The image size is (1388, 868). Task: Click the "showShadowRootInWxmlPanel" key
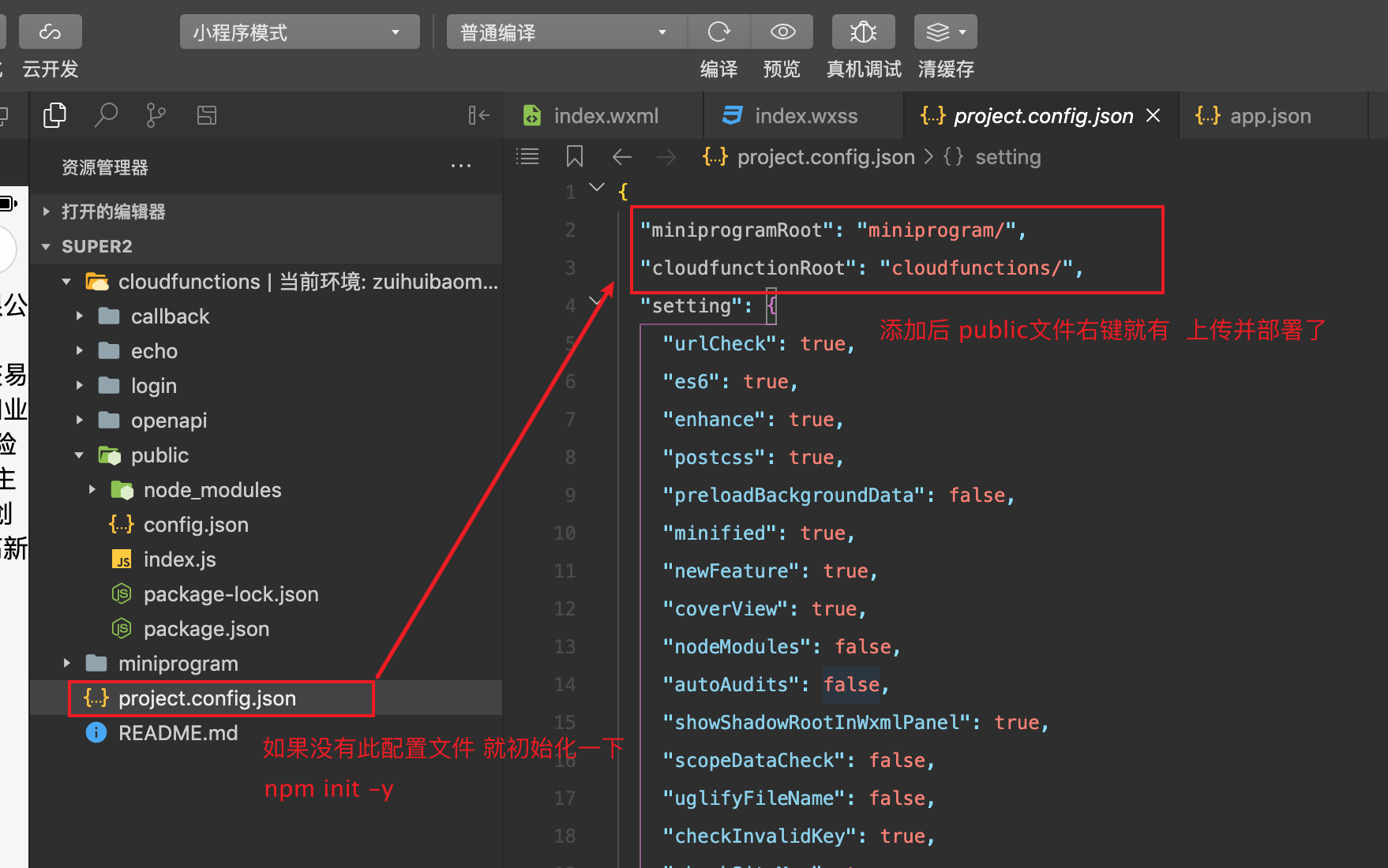pos(817,722)
